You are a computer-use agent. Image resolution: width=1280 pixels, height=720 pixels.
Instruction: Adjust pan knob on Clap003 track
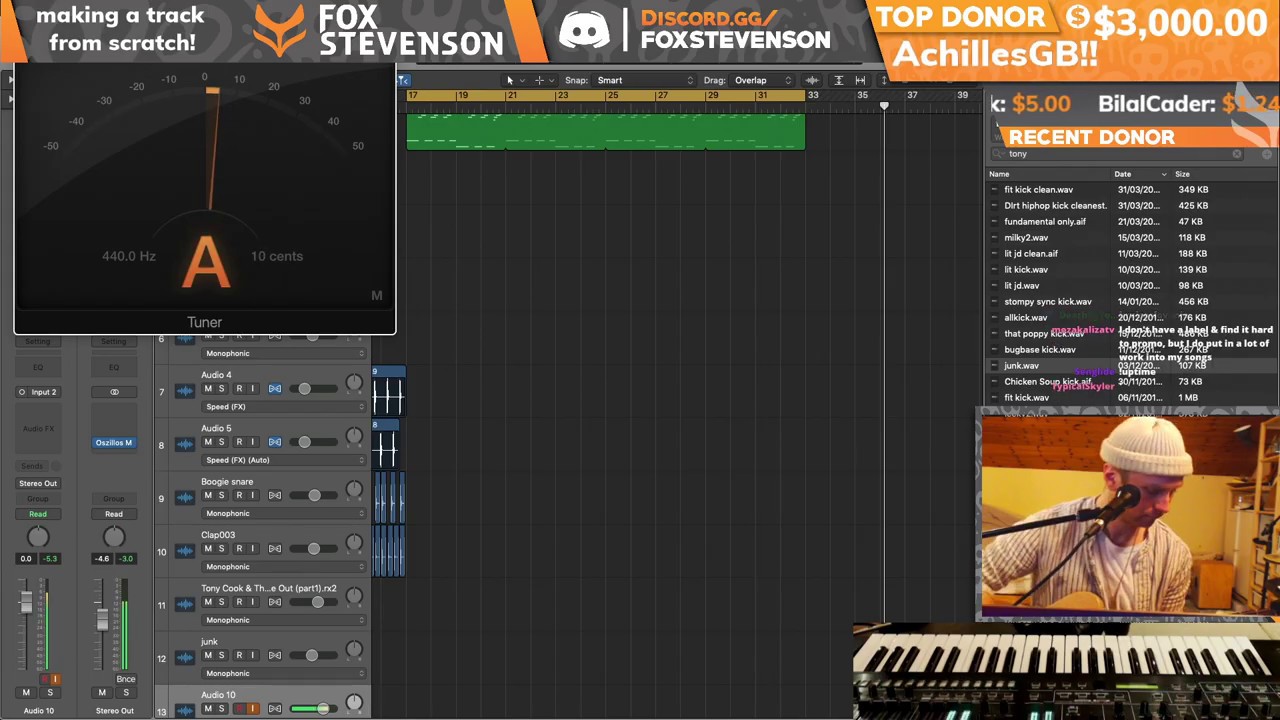(x=354, y=544)
